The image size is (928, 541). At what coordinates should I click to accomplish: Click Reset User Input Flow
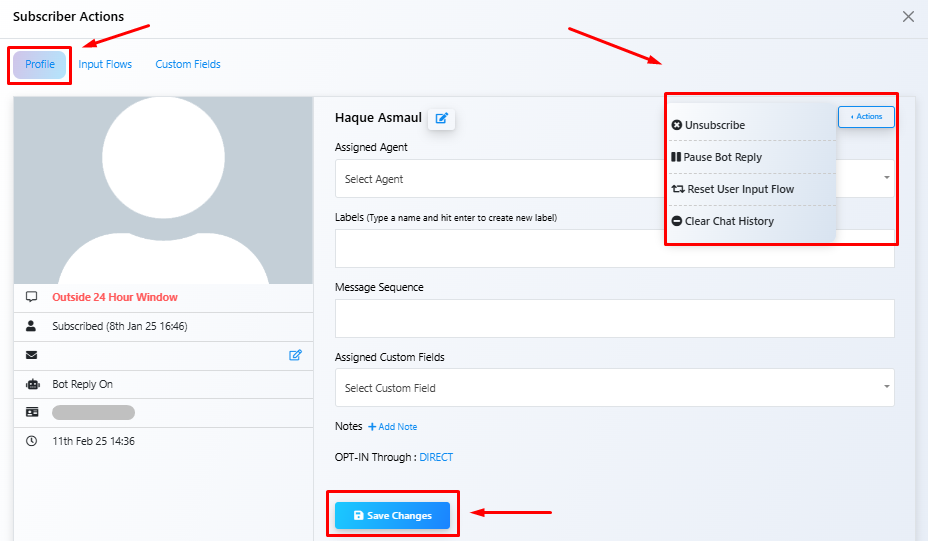click(740, 190)
